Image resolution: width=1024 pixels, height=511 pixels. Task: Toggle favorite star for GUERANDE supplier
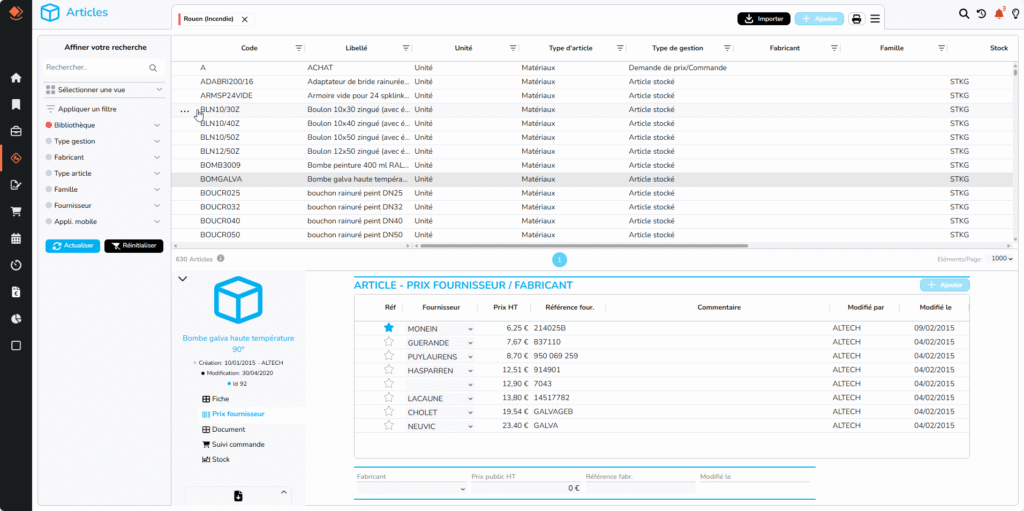pos(389,341)
